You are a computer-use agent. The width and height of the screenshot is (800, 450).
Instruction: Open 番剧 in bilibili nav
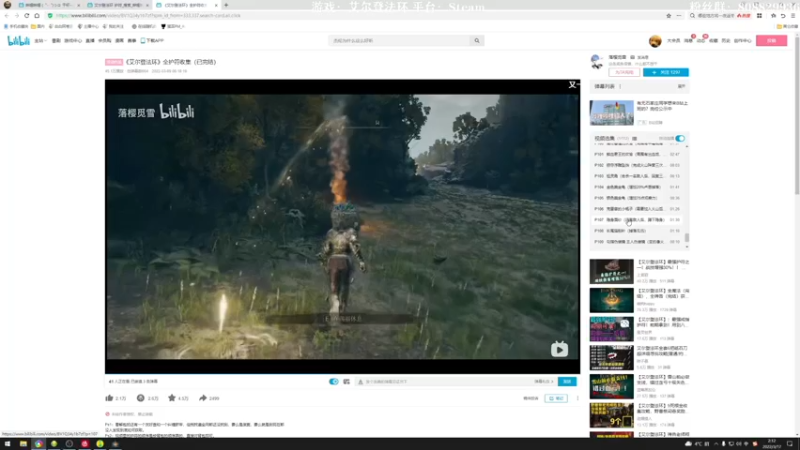click(56, 41)
